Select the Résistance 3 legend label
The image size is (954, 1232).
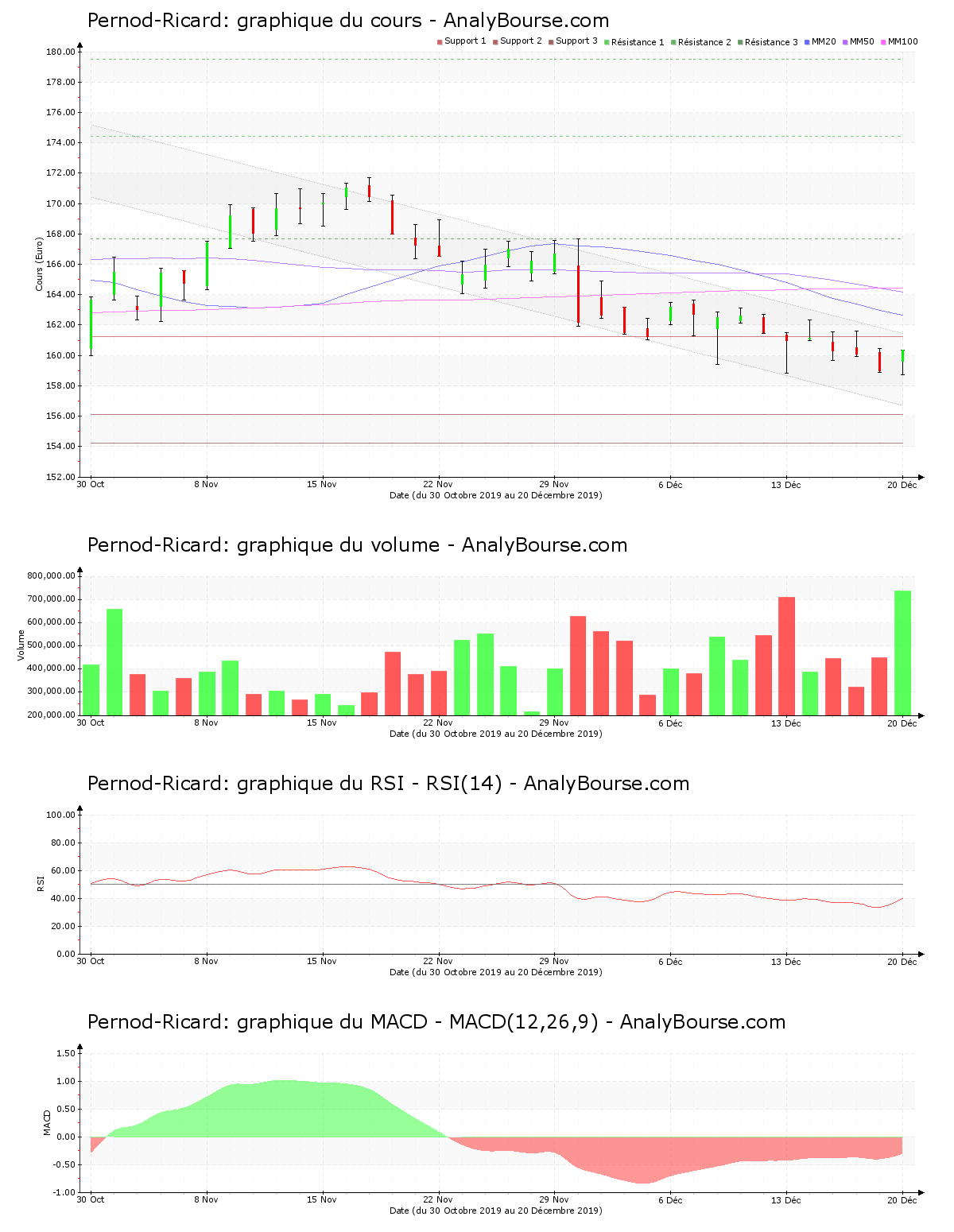771,42
